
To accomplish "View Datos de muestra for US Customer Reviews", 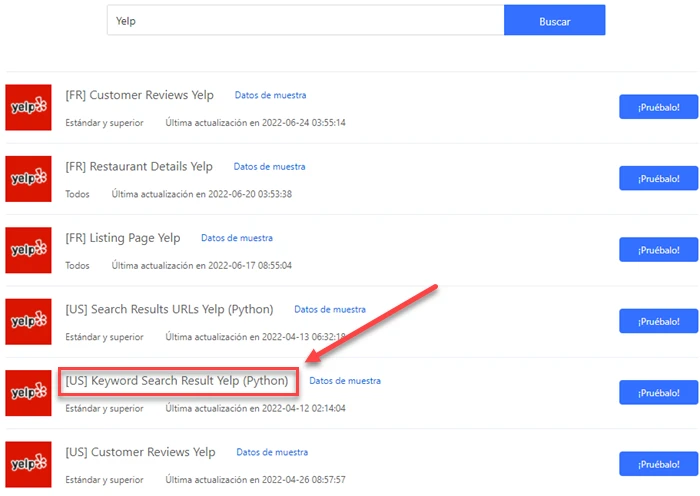I will (x=272, y=452).
